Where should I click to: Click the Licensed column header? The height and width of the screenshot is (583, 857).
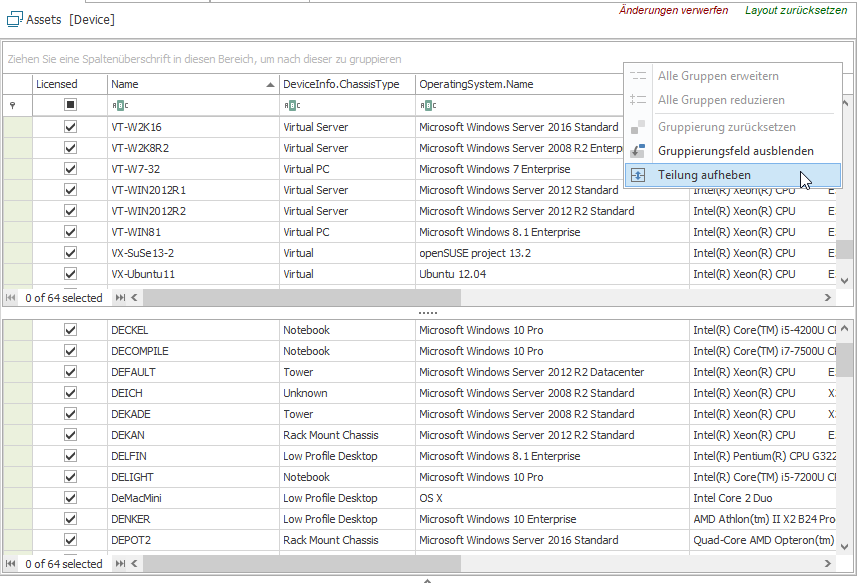pos(70,84)
